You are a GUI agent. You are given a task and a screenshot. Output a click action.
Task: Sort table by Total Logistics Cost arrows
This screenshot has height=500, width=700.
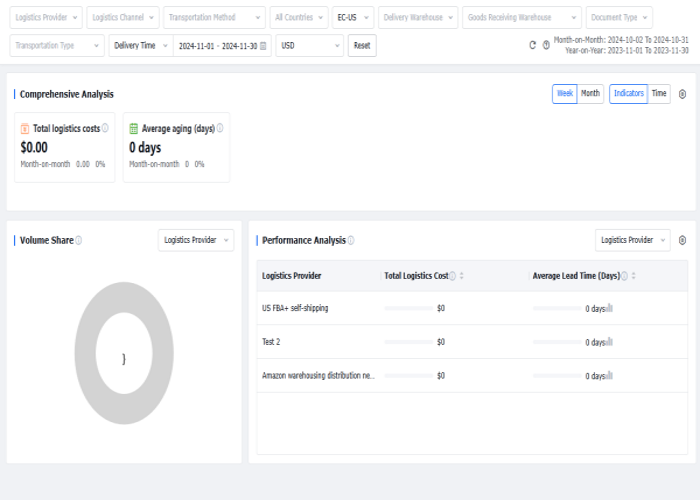click(462, 276)
